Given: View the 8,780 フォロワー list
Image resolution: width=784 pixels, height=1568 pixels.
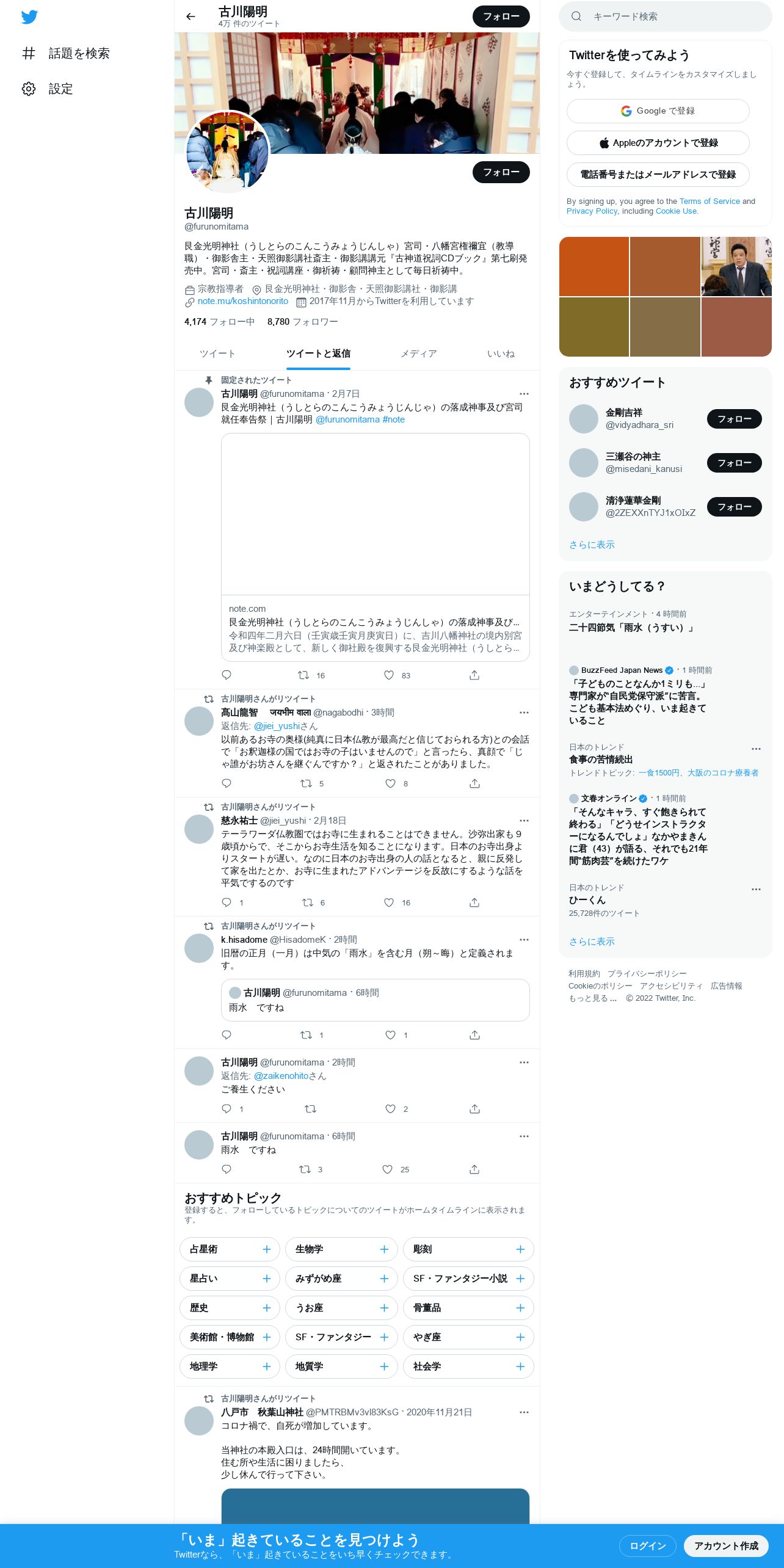Looking at the screenshot, I should (x=303, y=322).
